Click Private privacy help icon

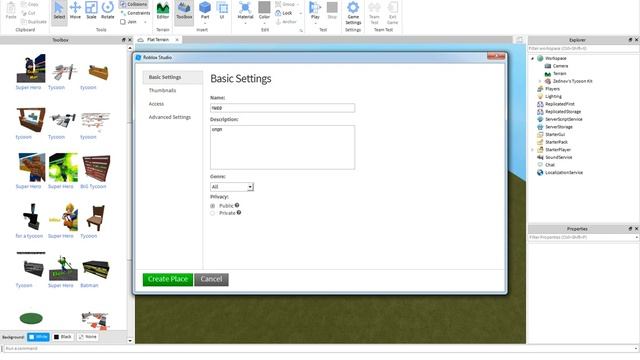coord(239,213)
